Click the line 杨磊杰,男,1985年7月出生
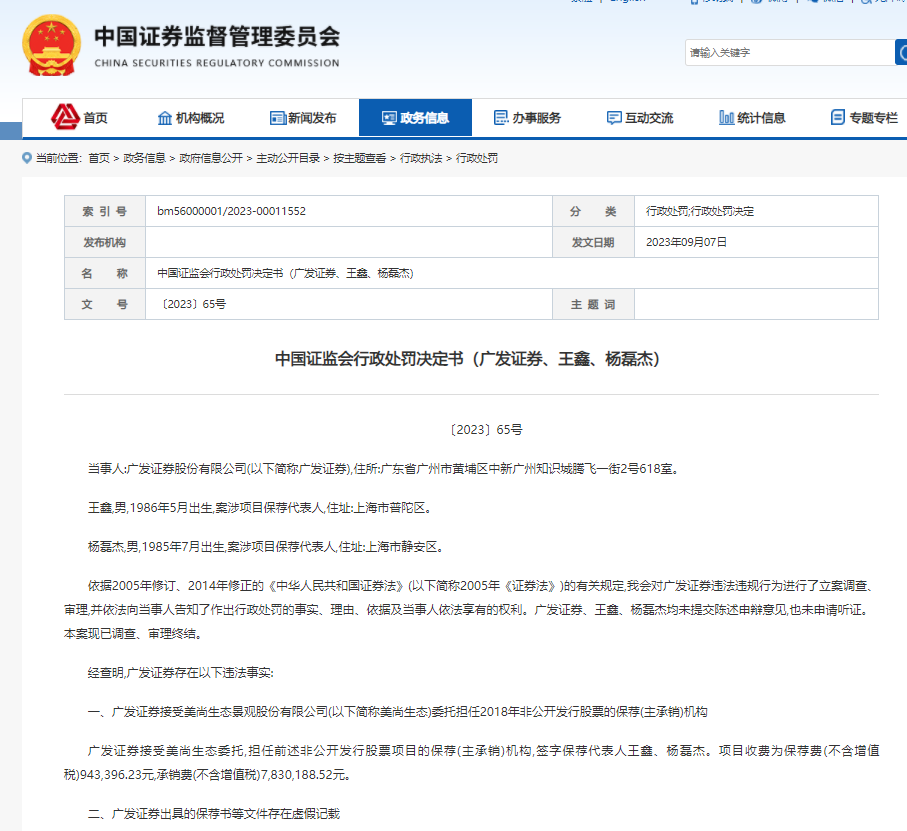 266,546
